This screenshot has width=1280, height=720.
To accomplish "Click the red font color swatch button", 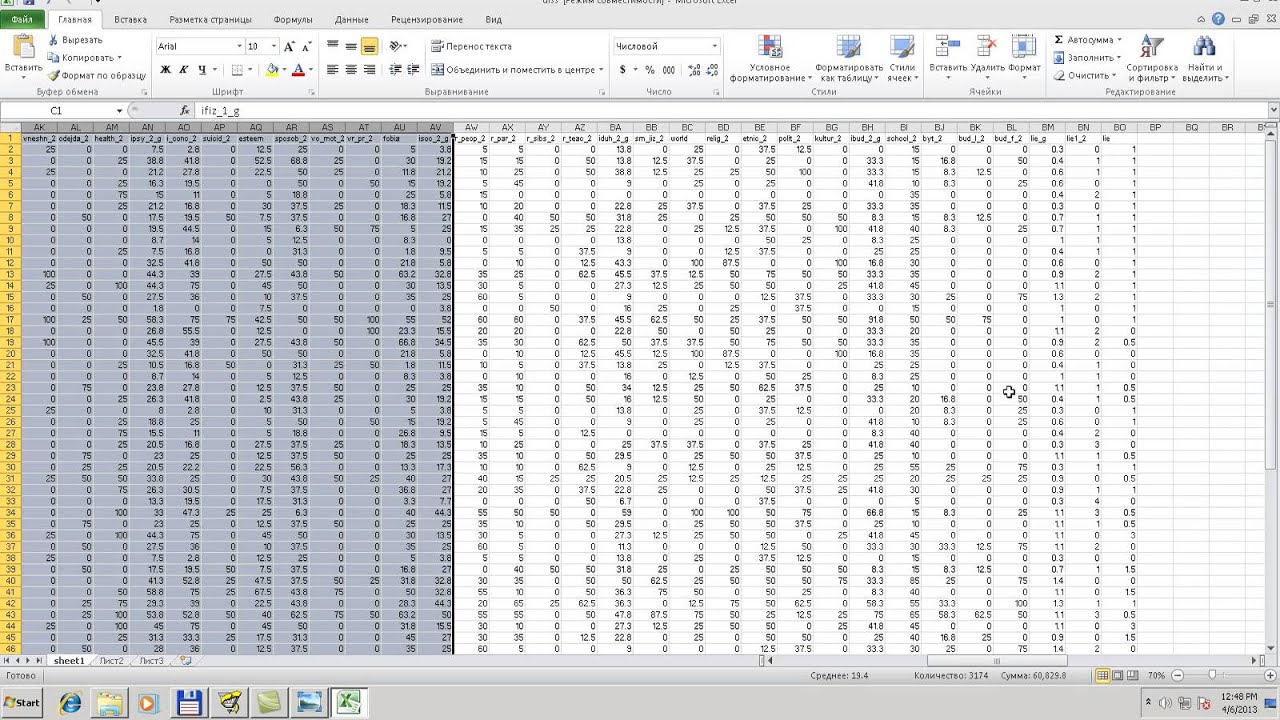I will (x=298, y=70).
